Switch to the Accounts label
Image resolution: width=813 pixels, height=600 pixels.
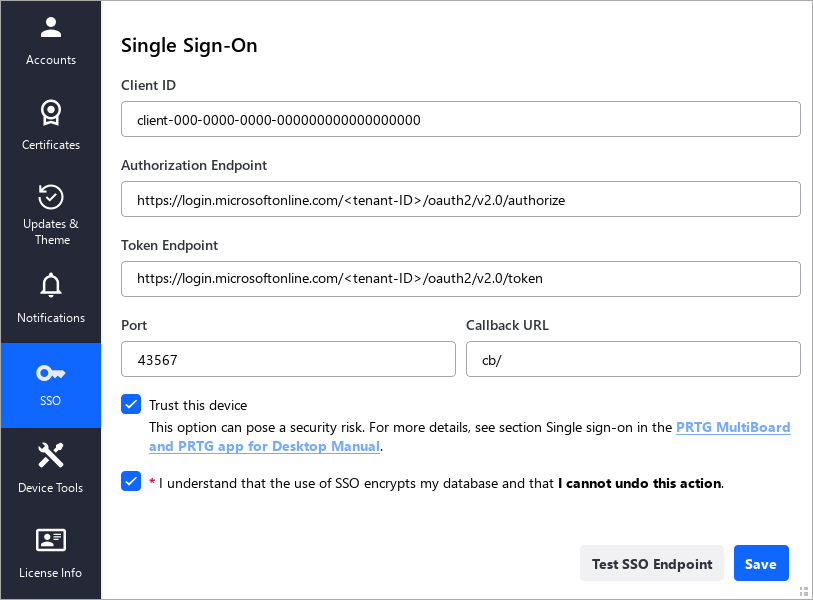click(51, 60)
